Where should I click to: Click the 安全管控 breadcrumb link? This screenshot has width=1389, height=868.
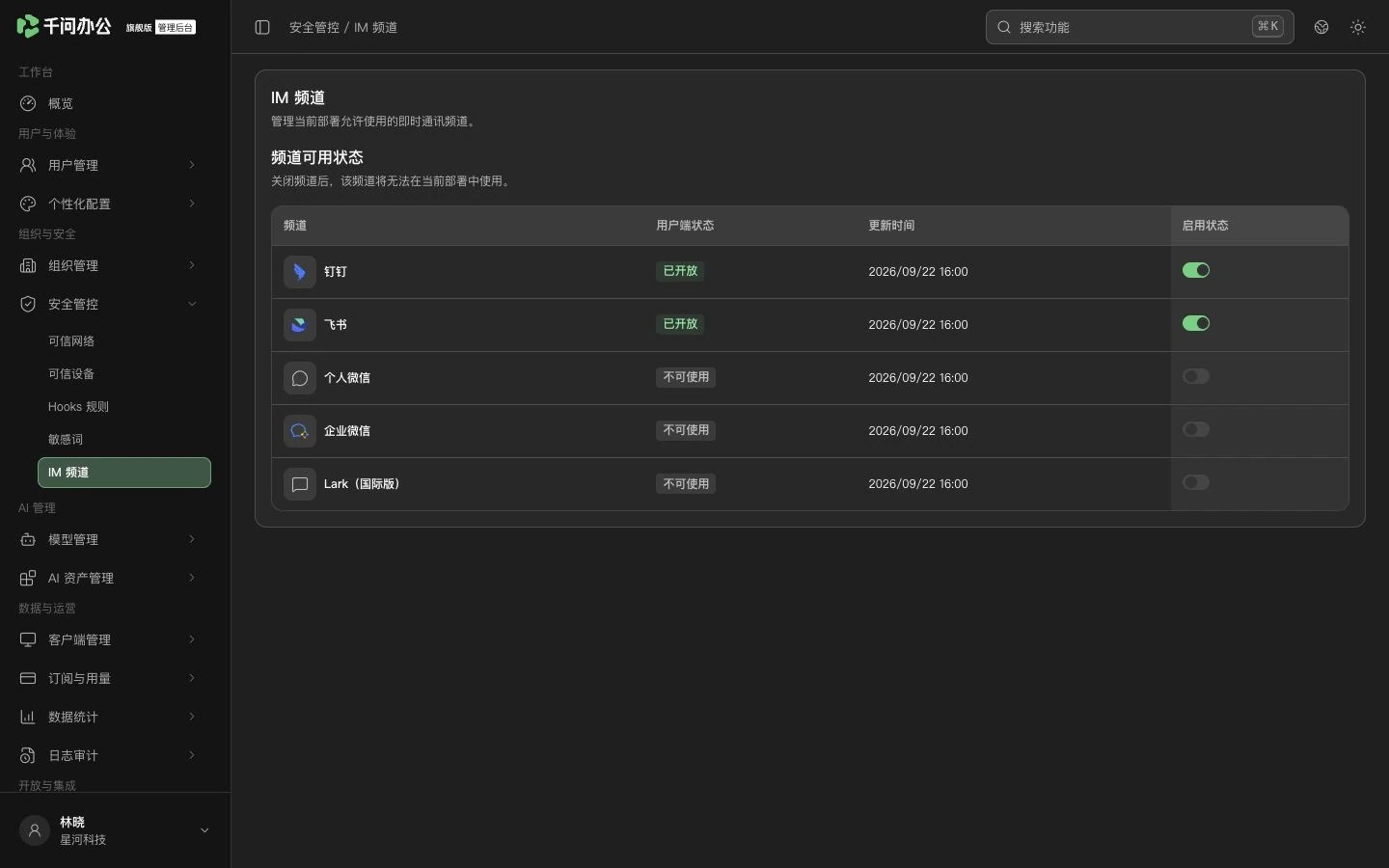[x=314, y=27]
